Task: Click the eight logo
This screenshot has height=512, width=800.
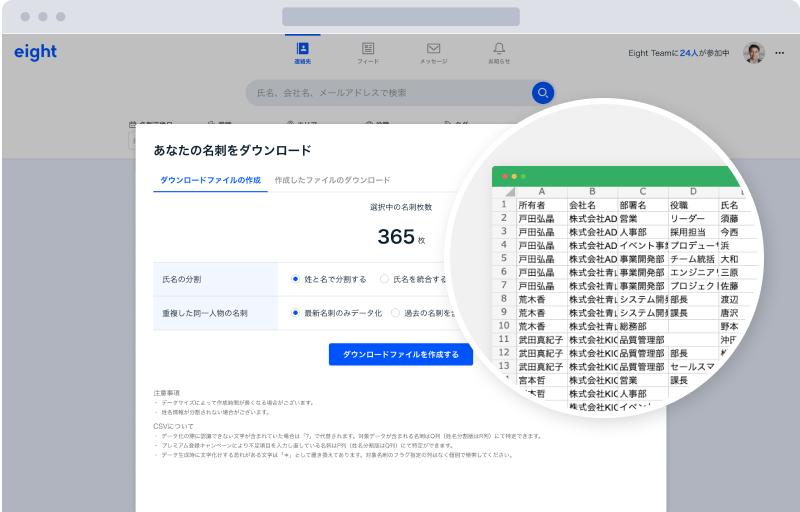Action: coord(36,53)
